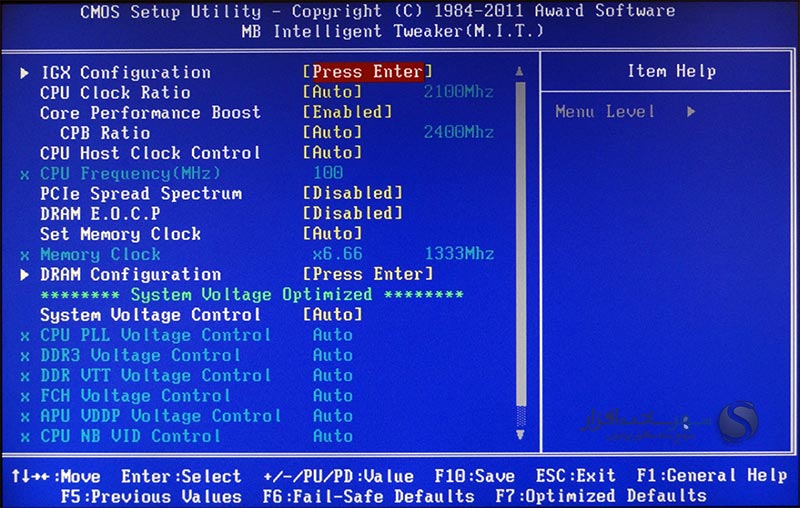Click the DRAM Configuration arrow marker
Viewport: 800px width, 508px height.
click(24, 275)
